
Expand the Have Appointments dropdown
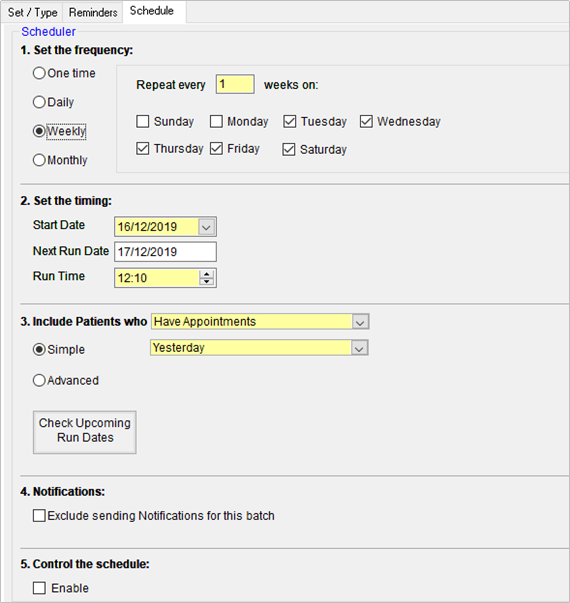[x=360, y=322]
